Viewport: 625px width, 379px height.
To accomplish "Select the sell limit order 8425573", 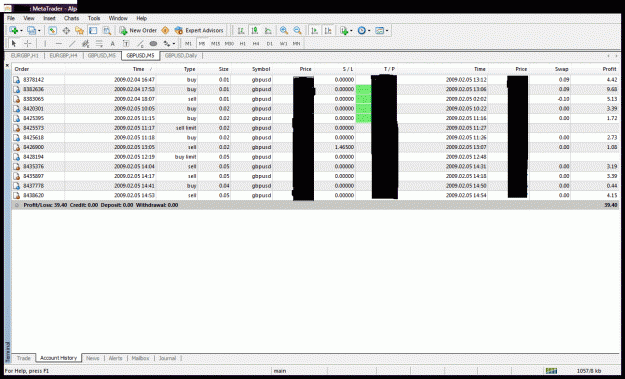I will pyautogui.click(x=316, y=128).
